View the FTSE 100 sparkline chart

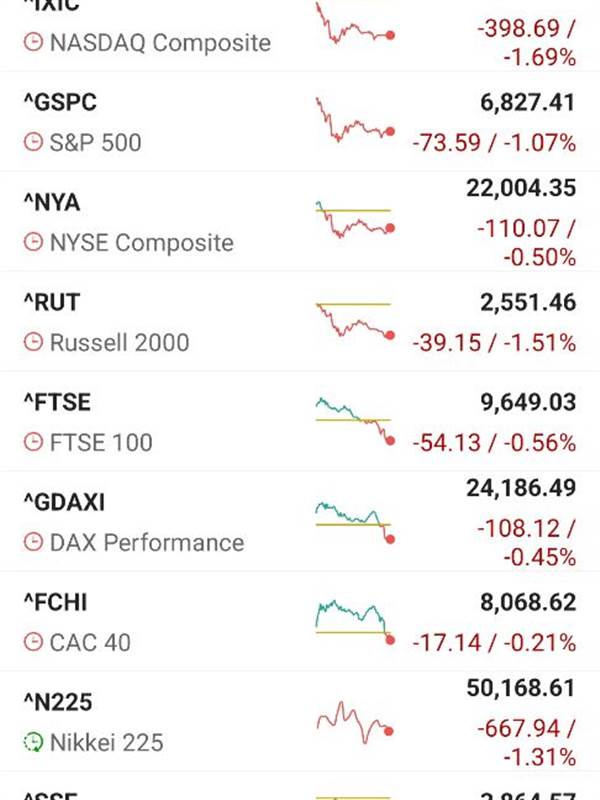tap(354, 420)
